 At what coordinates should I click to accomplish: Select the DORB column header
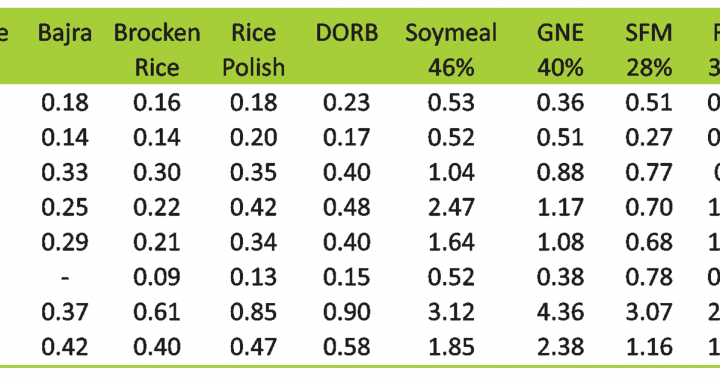[347, 33]
